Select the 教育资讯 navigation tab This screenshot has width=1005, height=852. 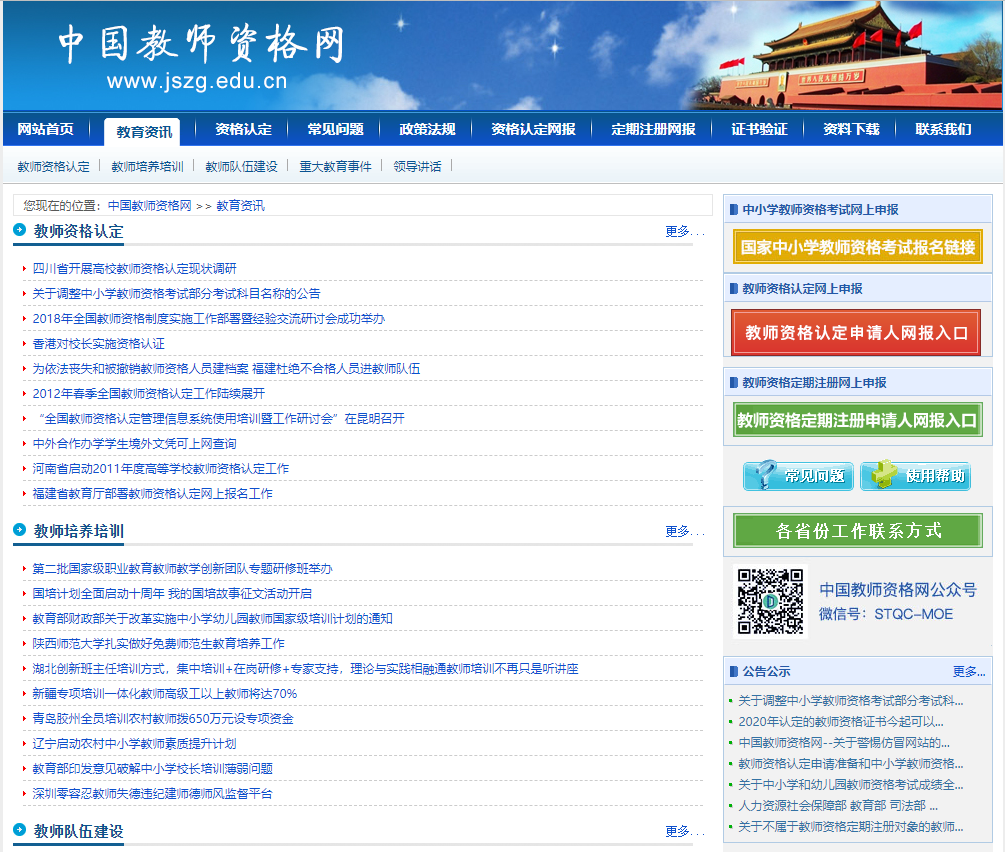[x=144, y=132]
